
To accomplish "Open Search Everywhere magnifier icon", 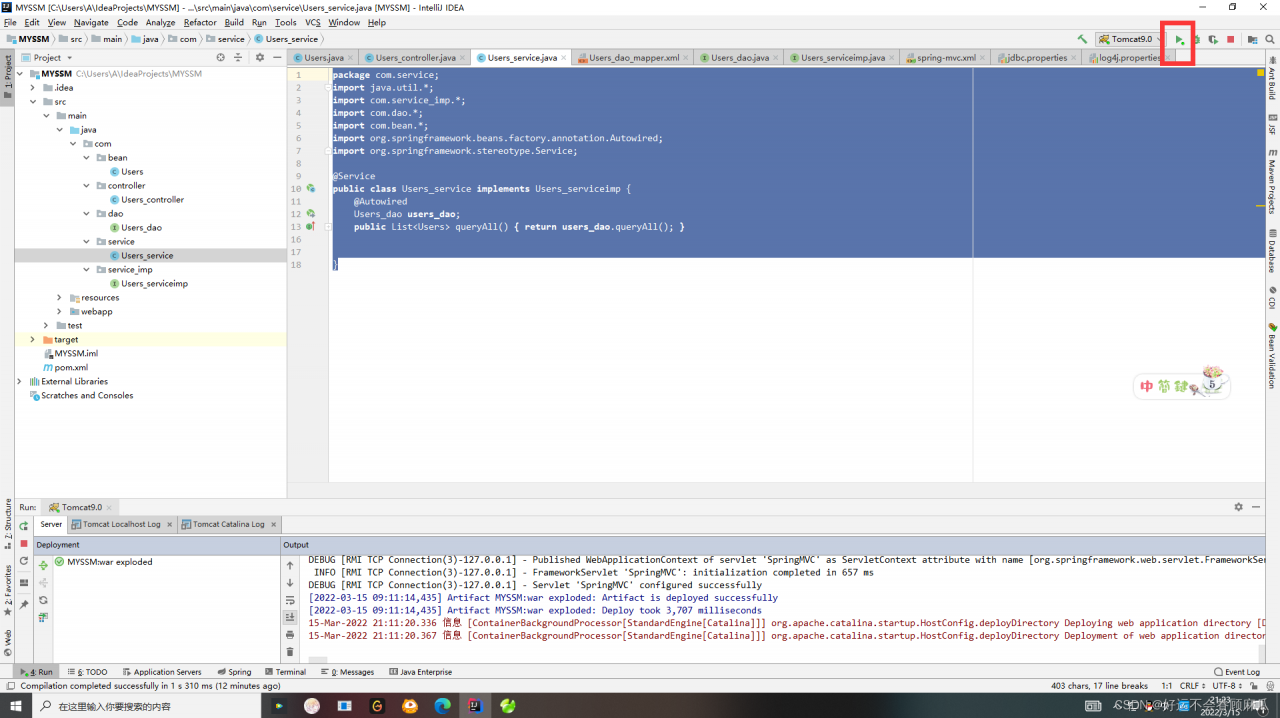I will click(1270, 40).
